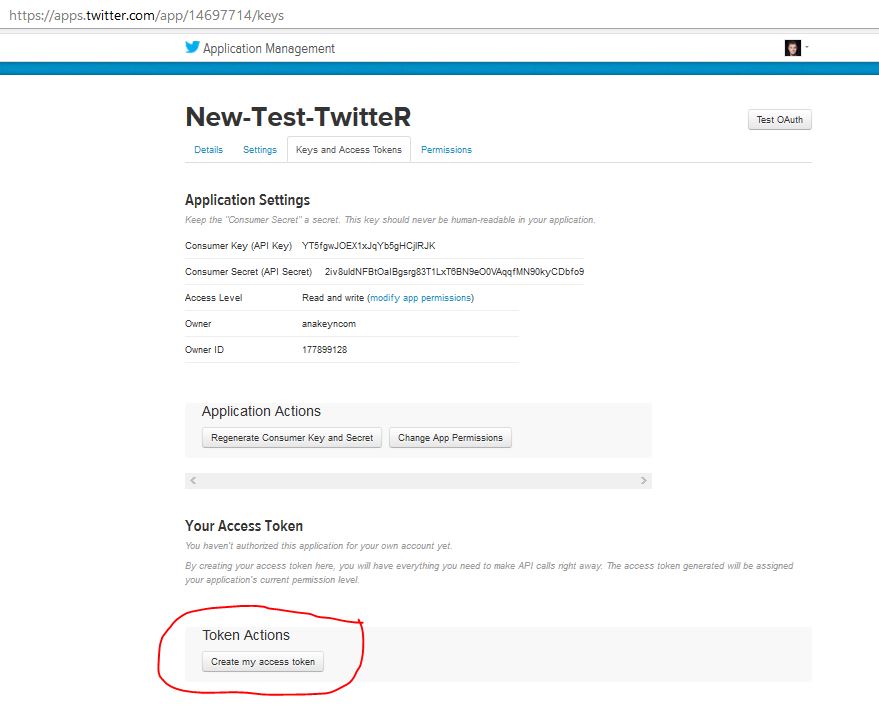This screenshot has height=706, width=879.
Task: Go to the Permissions tab
Action: 446,150
